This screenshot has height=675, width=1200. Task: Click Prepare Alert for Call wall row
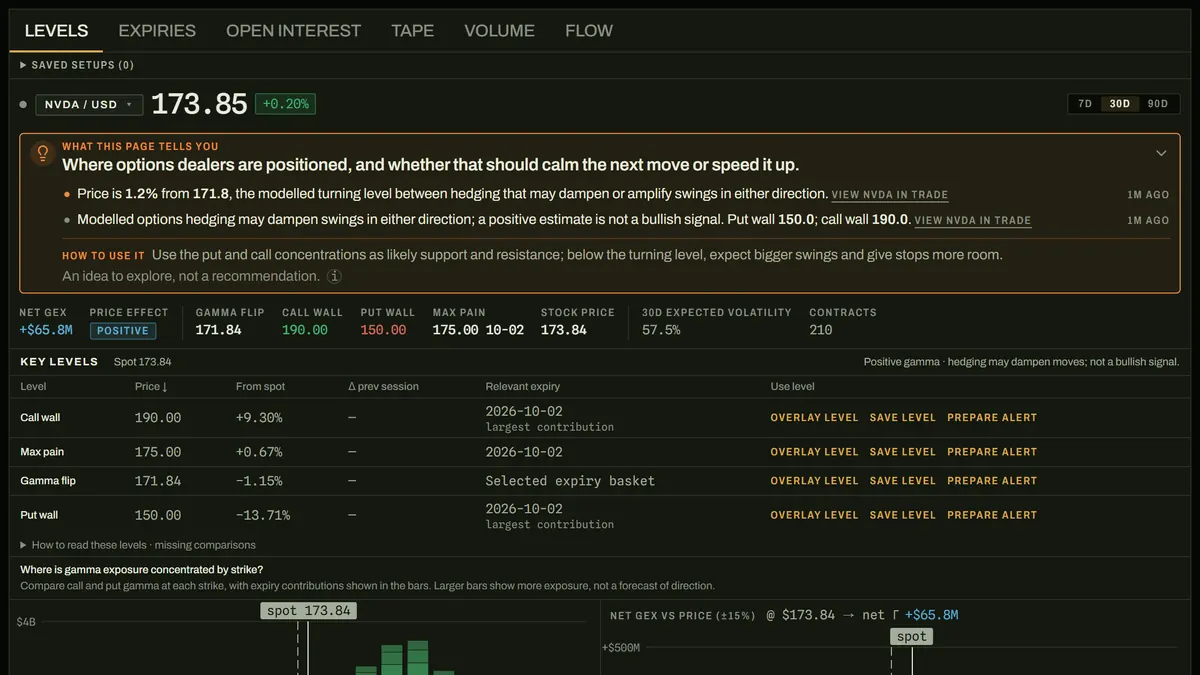(992, 418)
